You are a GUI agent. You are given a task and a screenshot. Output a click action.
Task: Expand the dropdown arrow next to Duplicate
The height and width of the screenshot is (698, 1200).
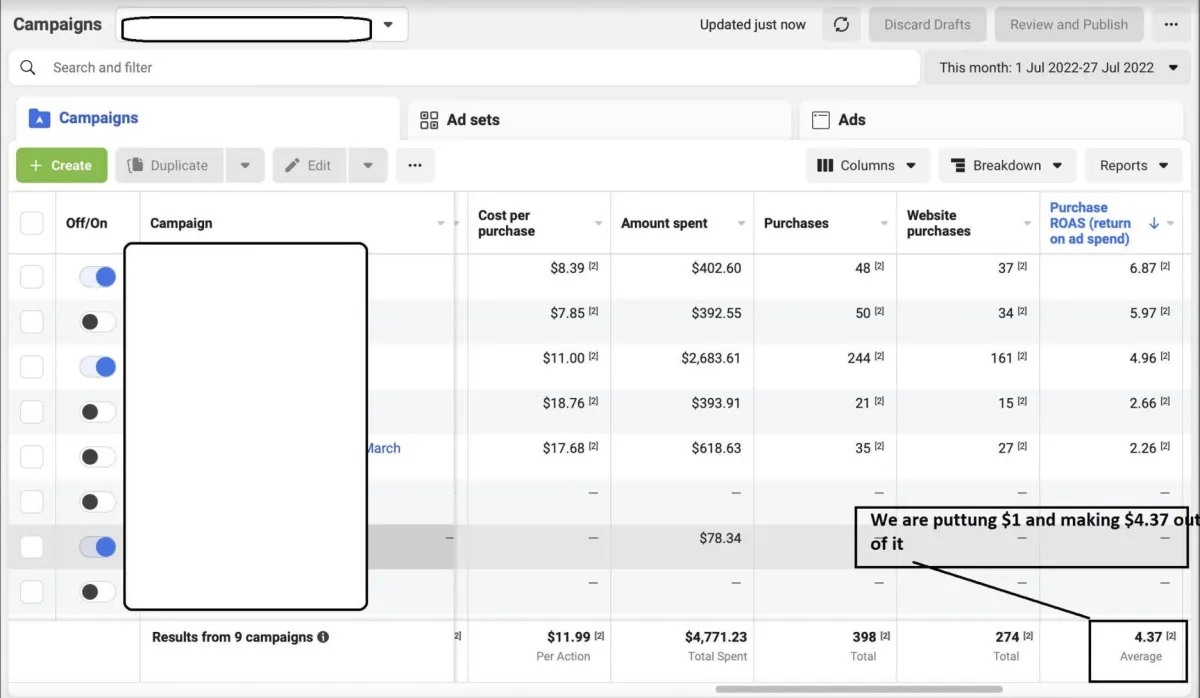[245, 165]
